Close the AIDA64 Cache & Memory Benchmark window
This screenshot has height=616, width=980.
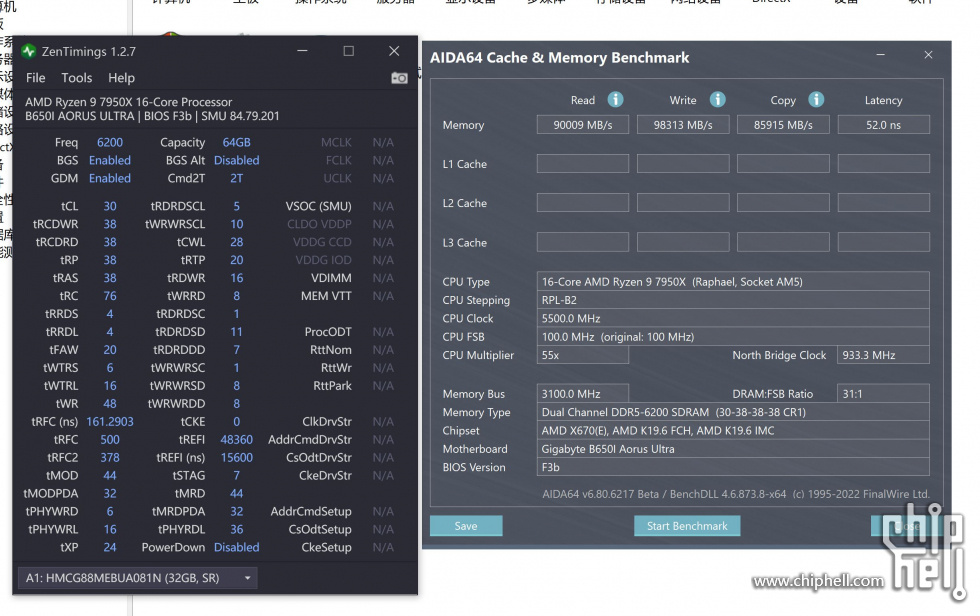point(929,56)
